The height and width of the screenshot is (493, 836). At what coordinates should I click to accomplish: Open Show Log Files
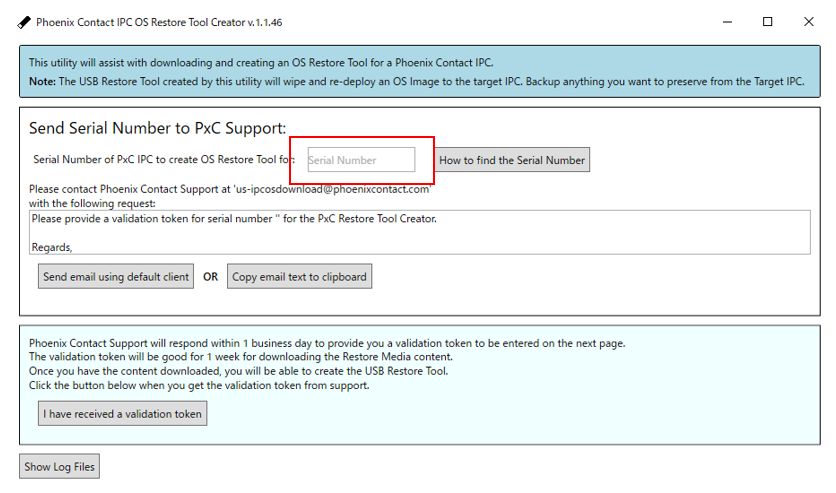(x=59, y=466)
